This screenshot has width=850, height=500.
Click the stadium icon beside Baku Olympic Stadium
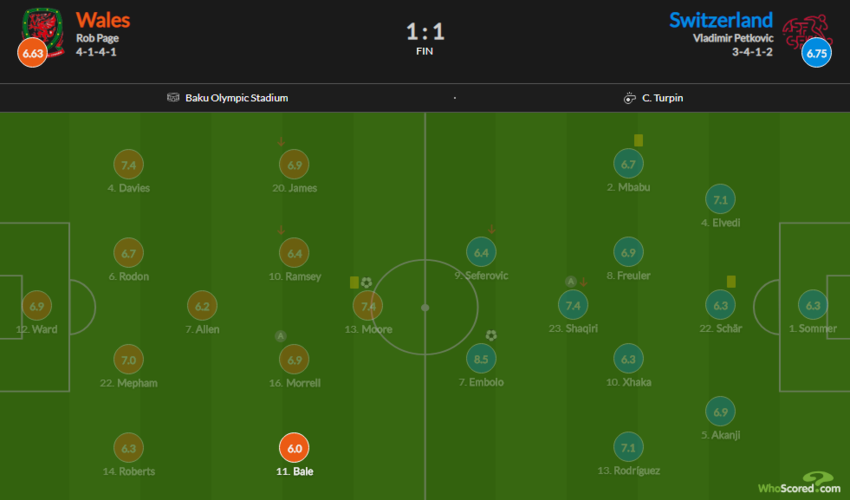[x=174, y=98]
